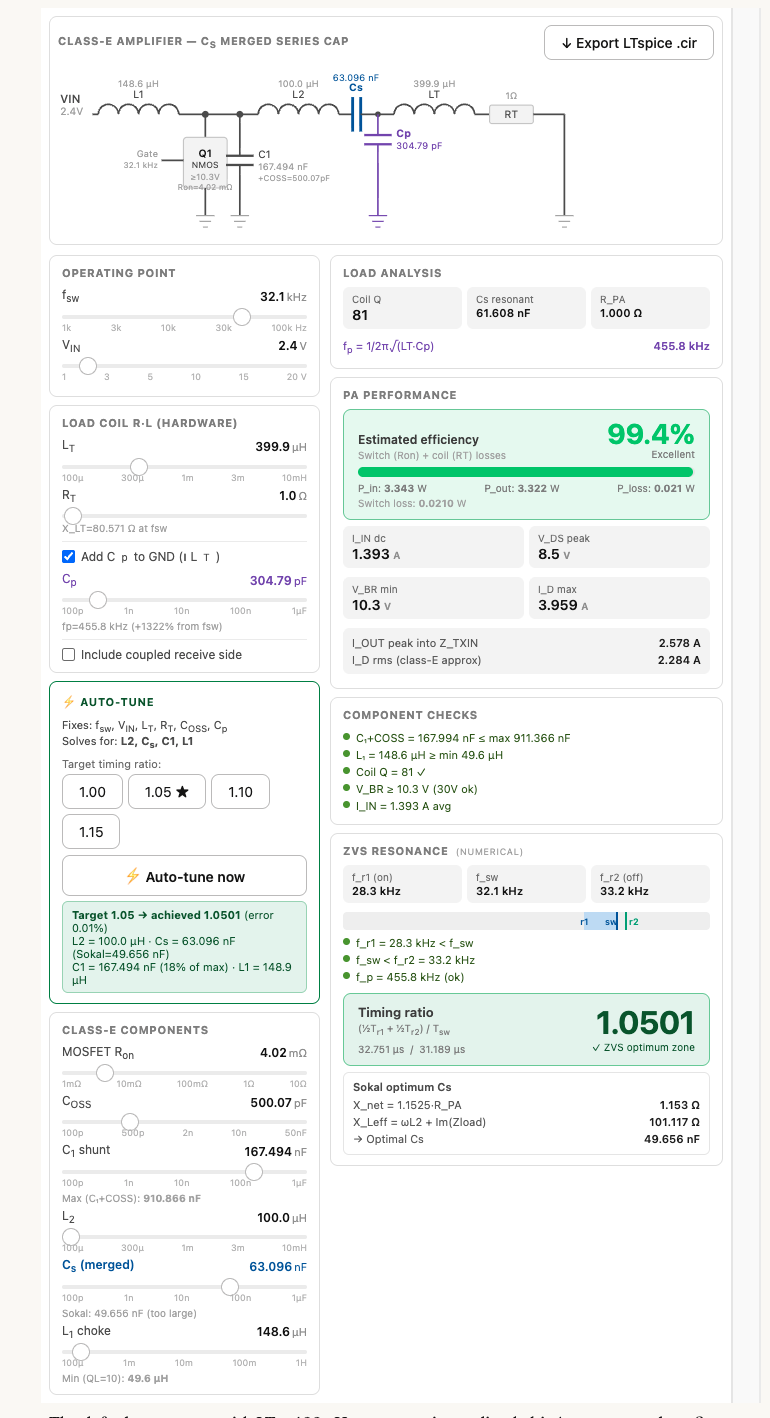Click the RT resistor symbol in schematic

511,114
